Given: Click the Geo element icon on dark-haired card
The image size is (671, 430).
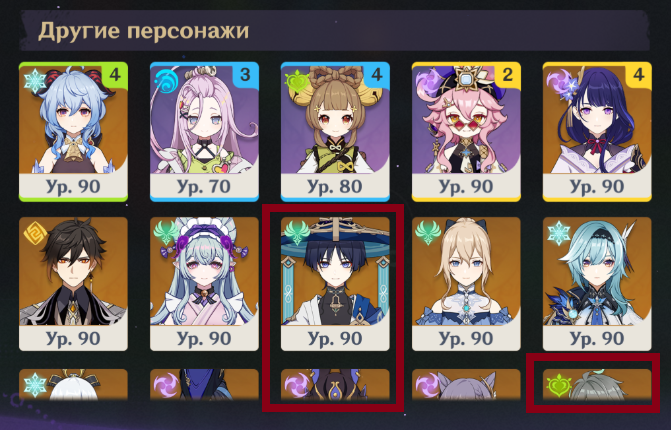Looking at the screenshot, I should (36, 233).
